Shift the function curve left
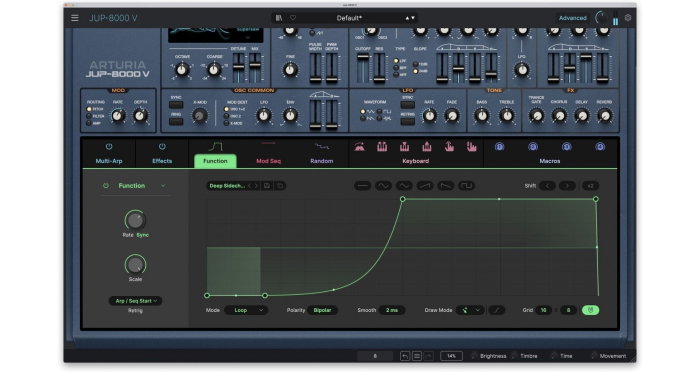The image size is (700, 372). pyautogui.click(x=548, y=186)
